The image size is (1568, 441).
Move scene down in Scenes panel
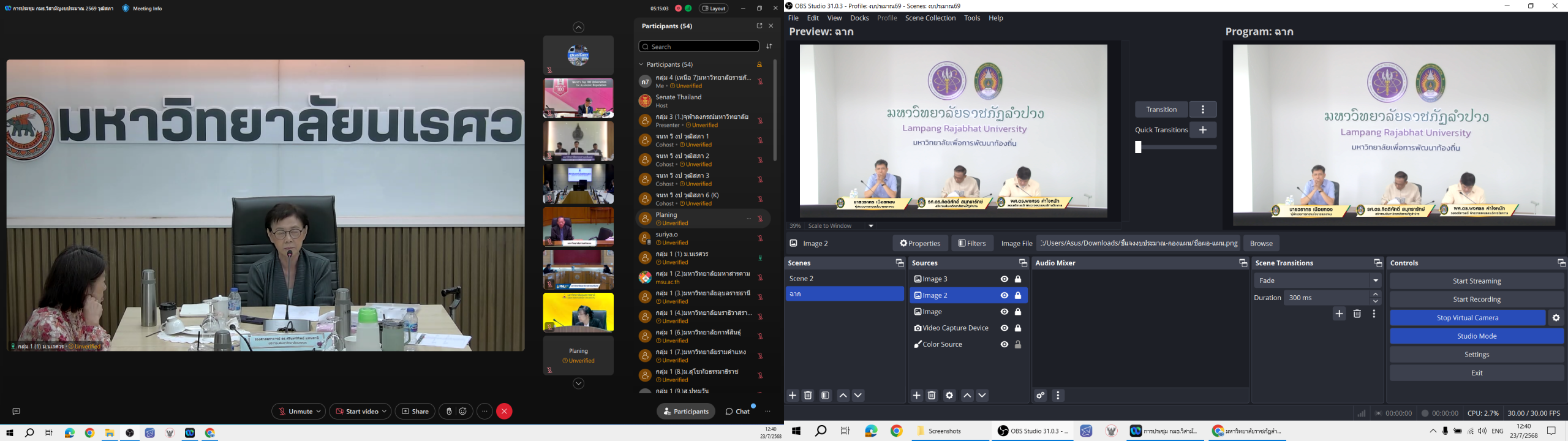(858, 396)
